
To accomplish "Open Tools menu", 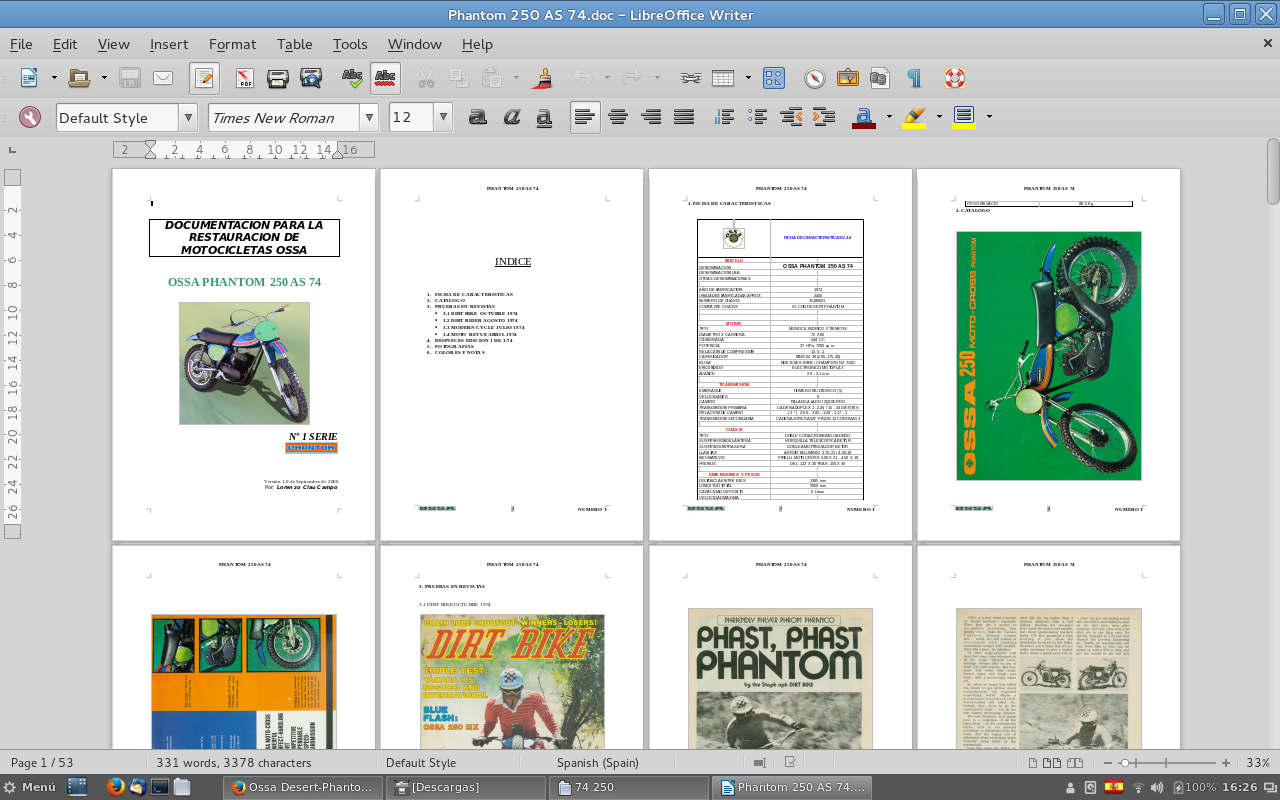I will point(350,44).
